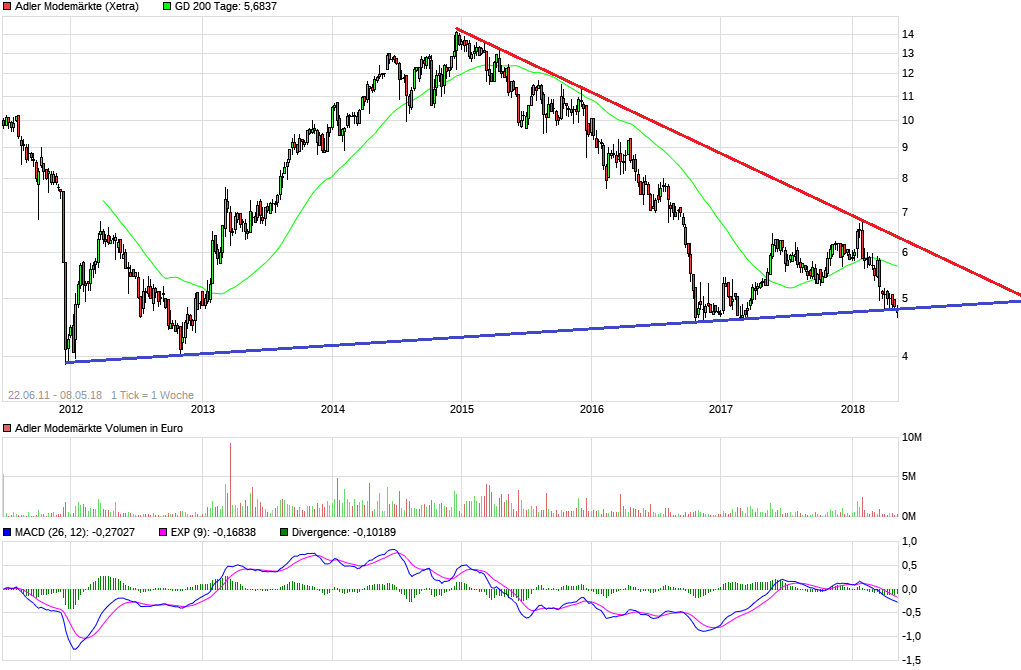The height and width of the screenshot is (670, 1021).
Task: Click the blue MACD legend swatch
Action: tap(8, 532)
